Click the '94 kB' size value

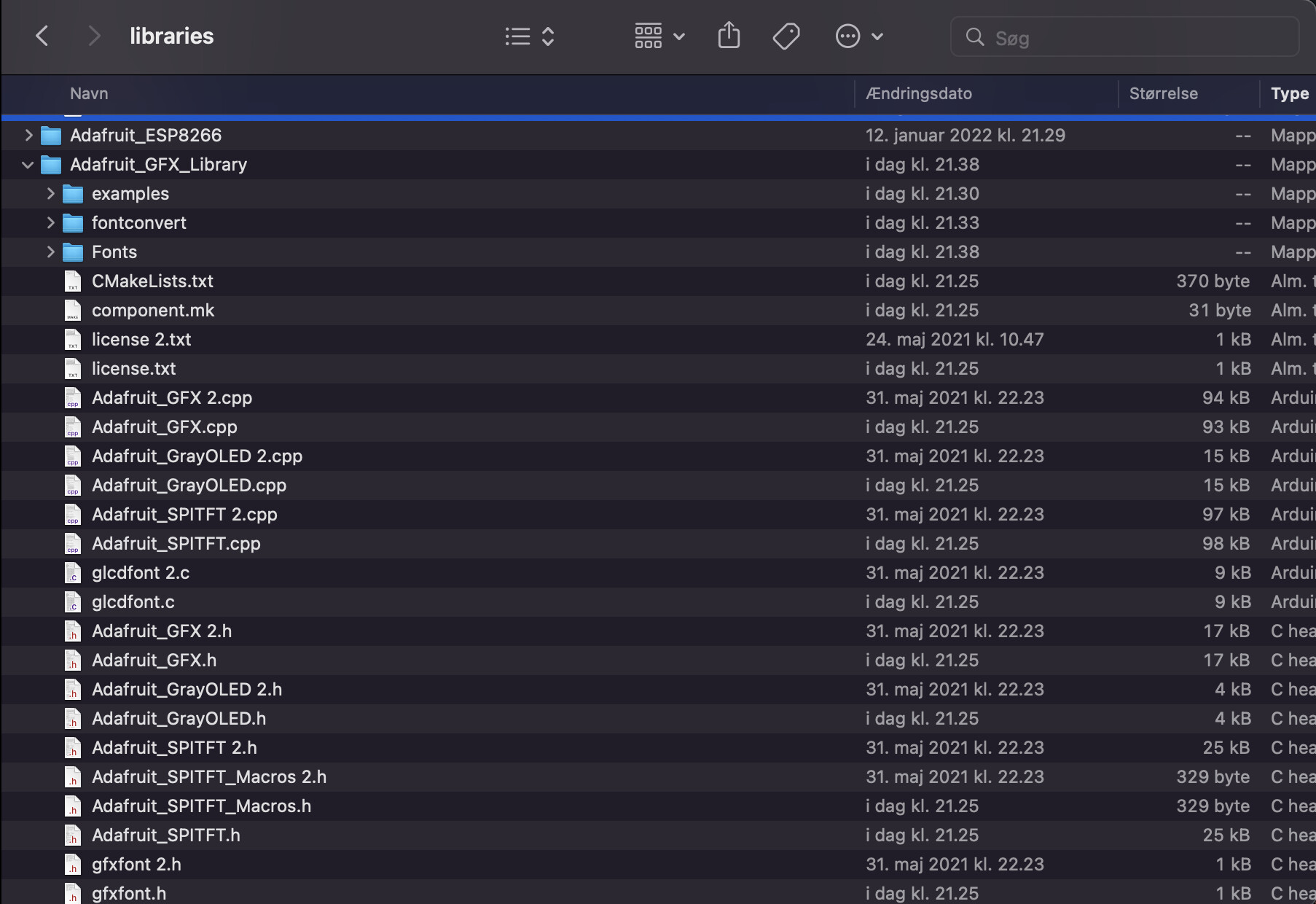pos(1226,397)
